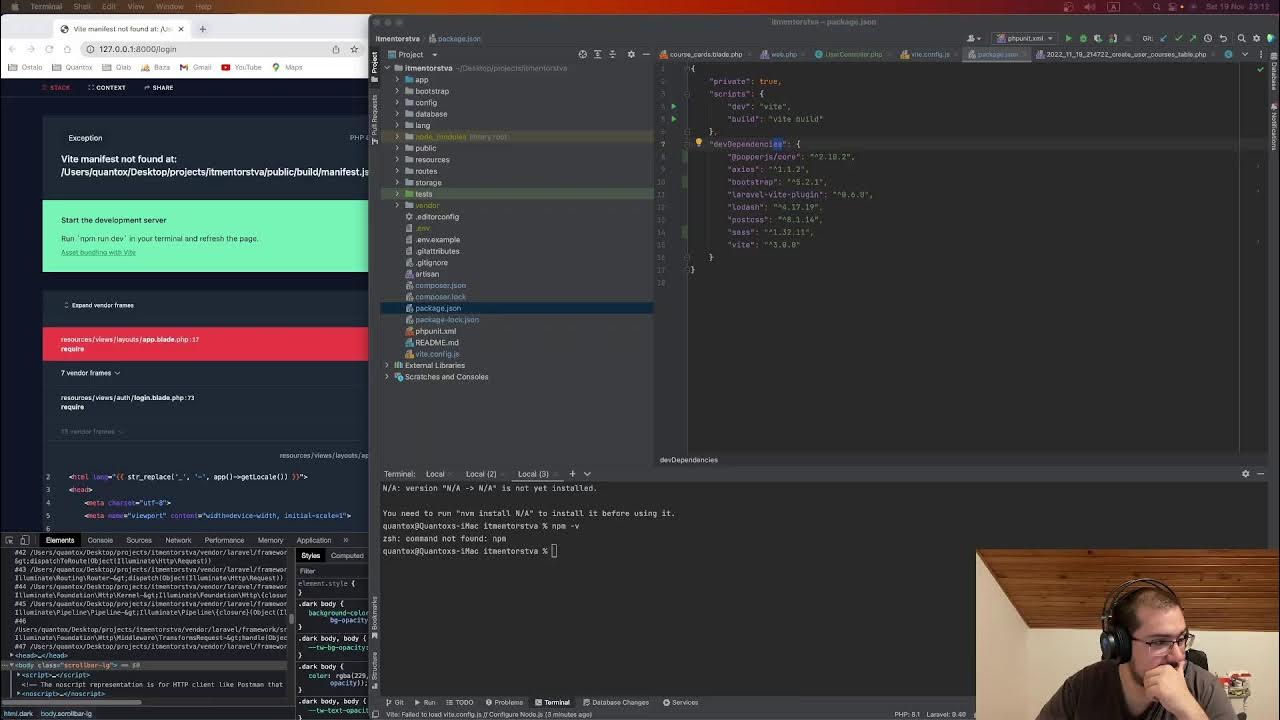Toggle the Services tool window button
This screenshot has height=720, width=1280.
pyautogui.click(x=680, y=702)
